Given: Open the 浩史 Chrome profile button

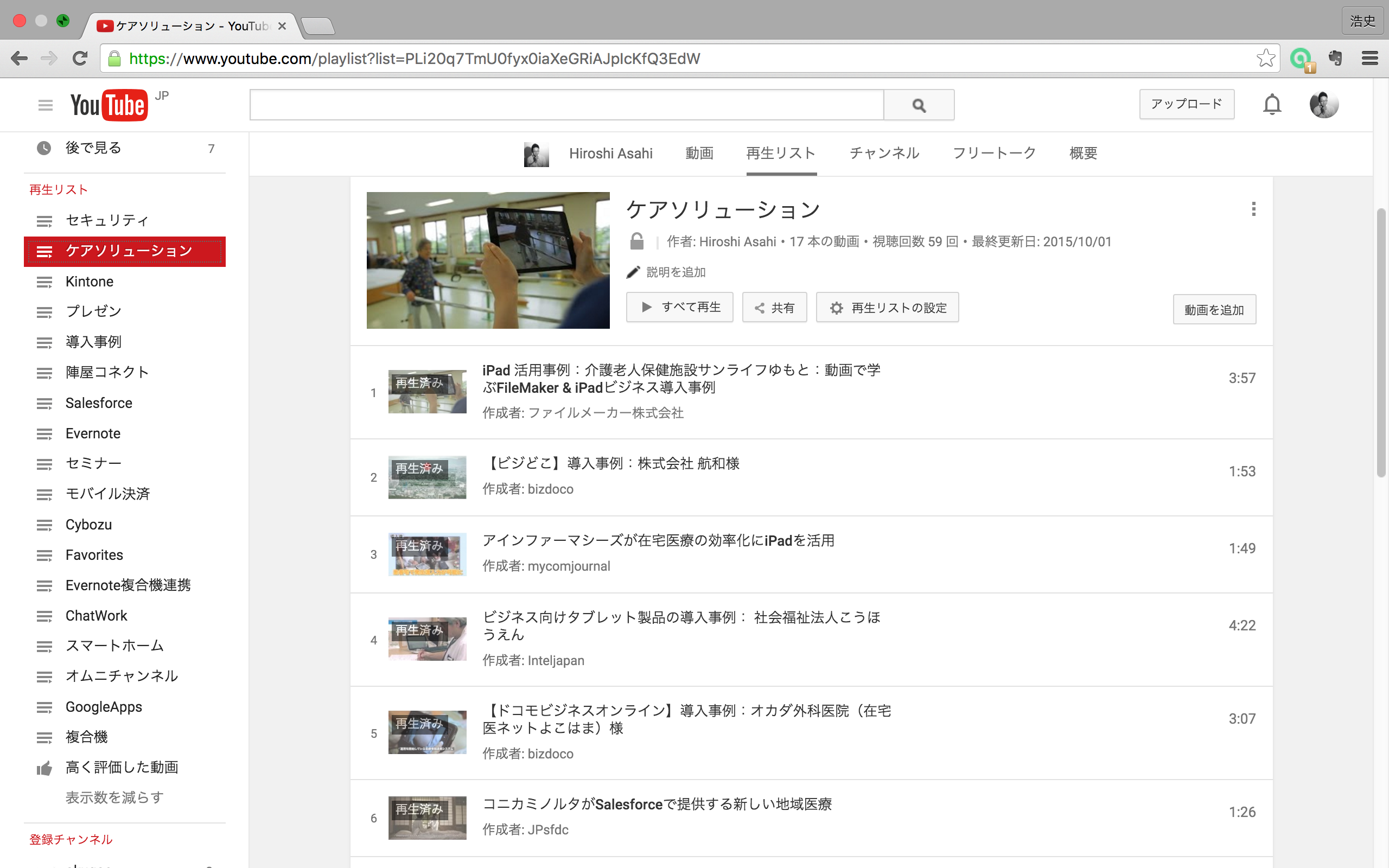Looking at the screenshot, I should pos(1362,21).
